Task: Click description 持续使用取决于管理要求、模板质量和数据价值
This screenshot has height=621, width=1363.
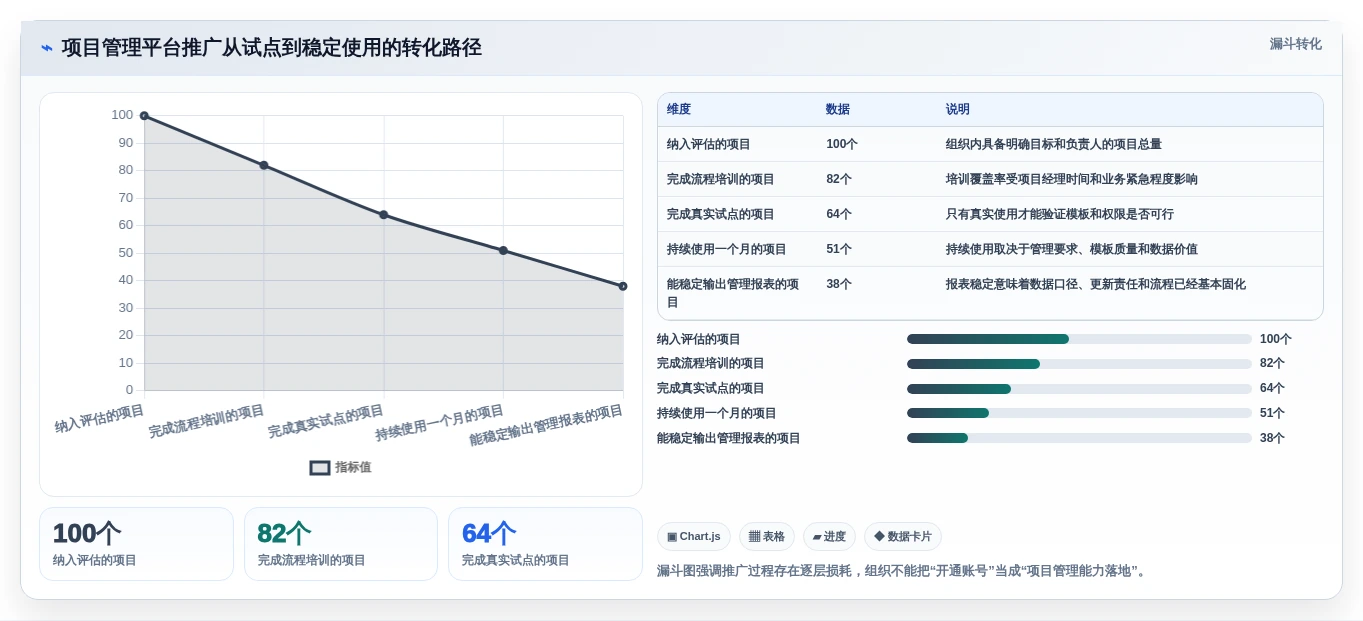Action: click(x=1072, y=249)
